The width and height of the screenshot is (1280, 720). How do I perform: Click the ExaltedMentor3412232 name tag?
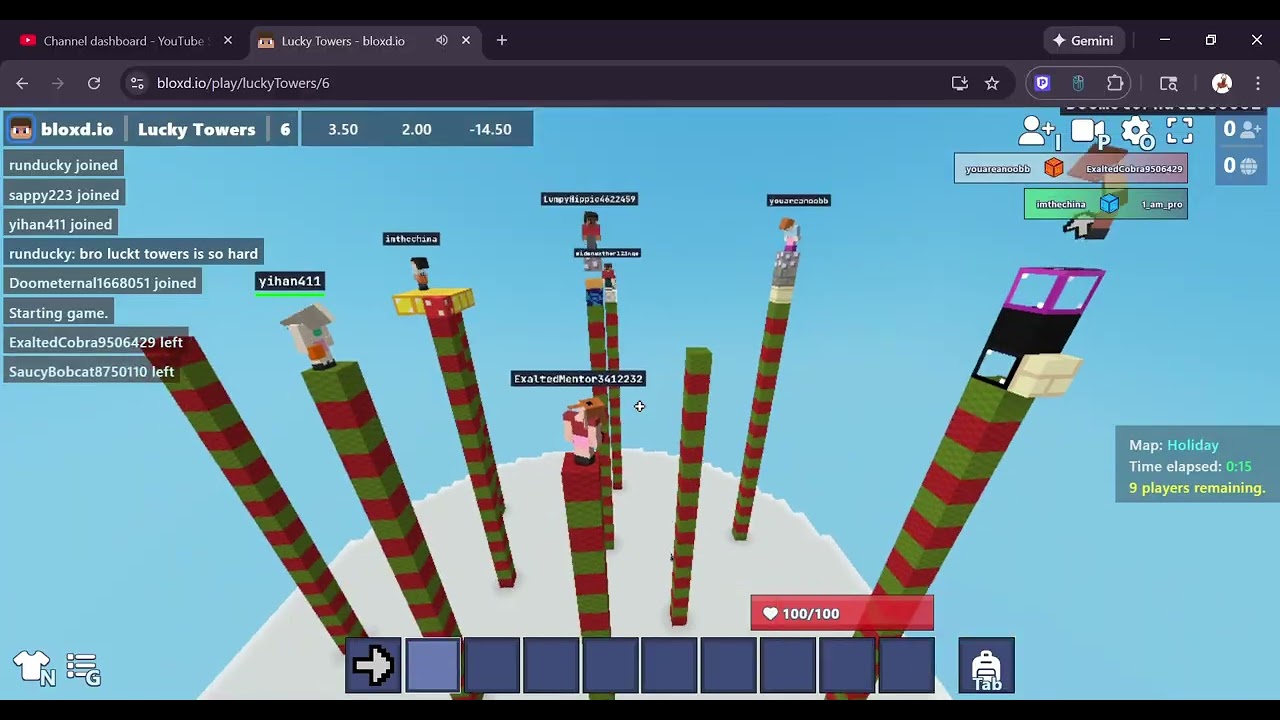coord(578,379)
